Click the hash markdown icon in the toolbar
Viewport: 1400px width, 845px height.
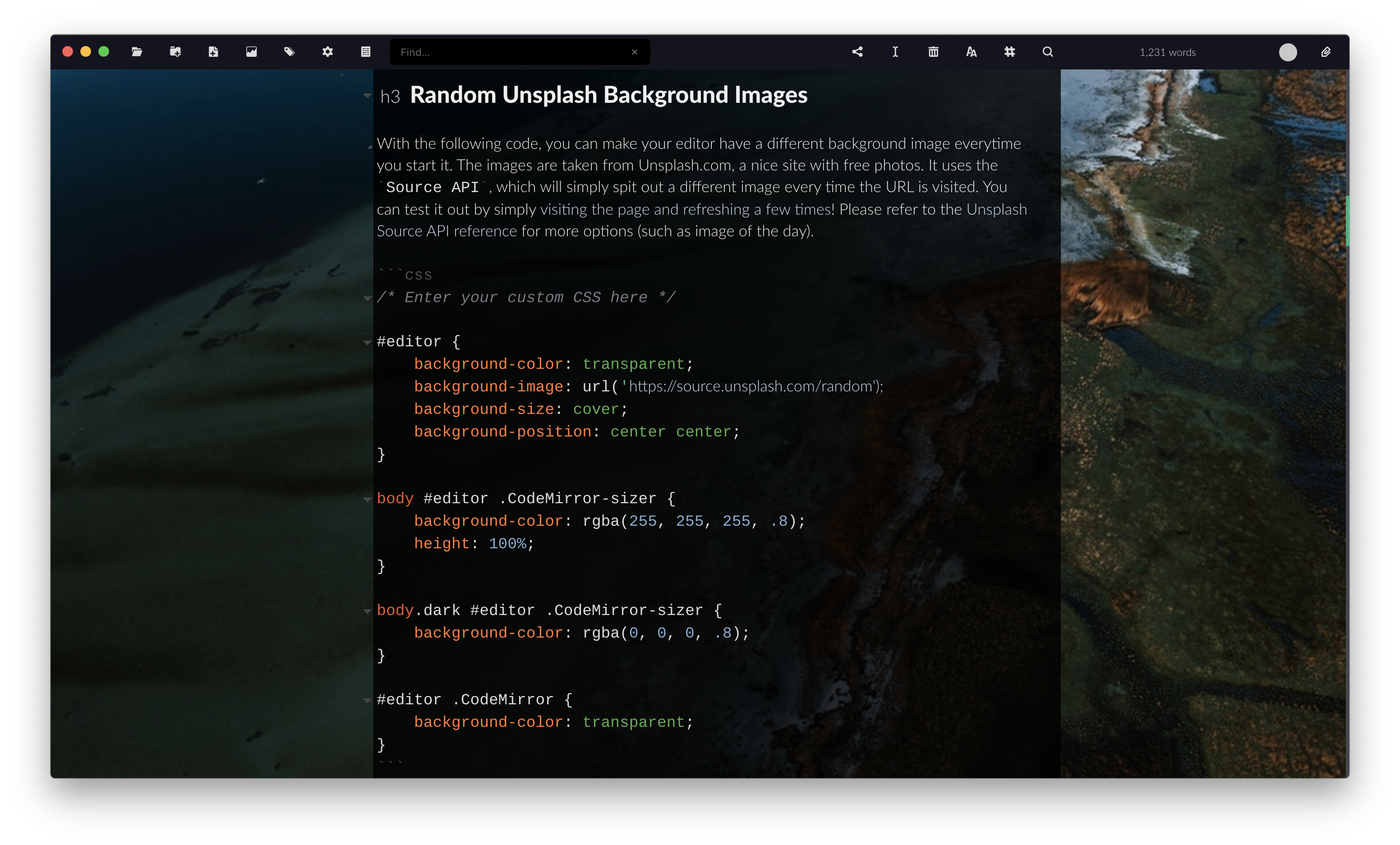[x=1010, y=52]
